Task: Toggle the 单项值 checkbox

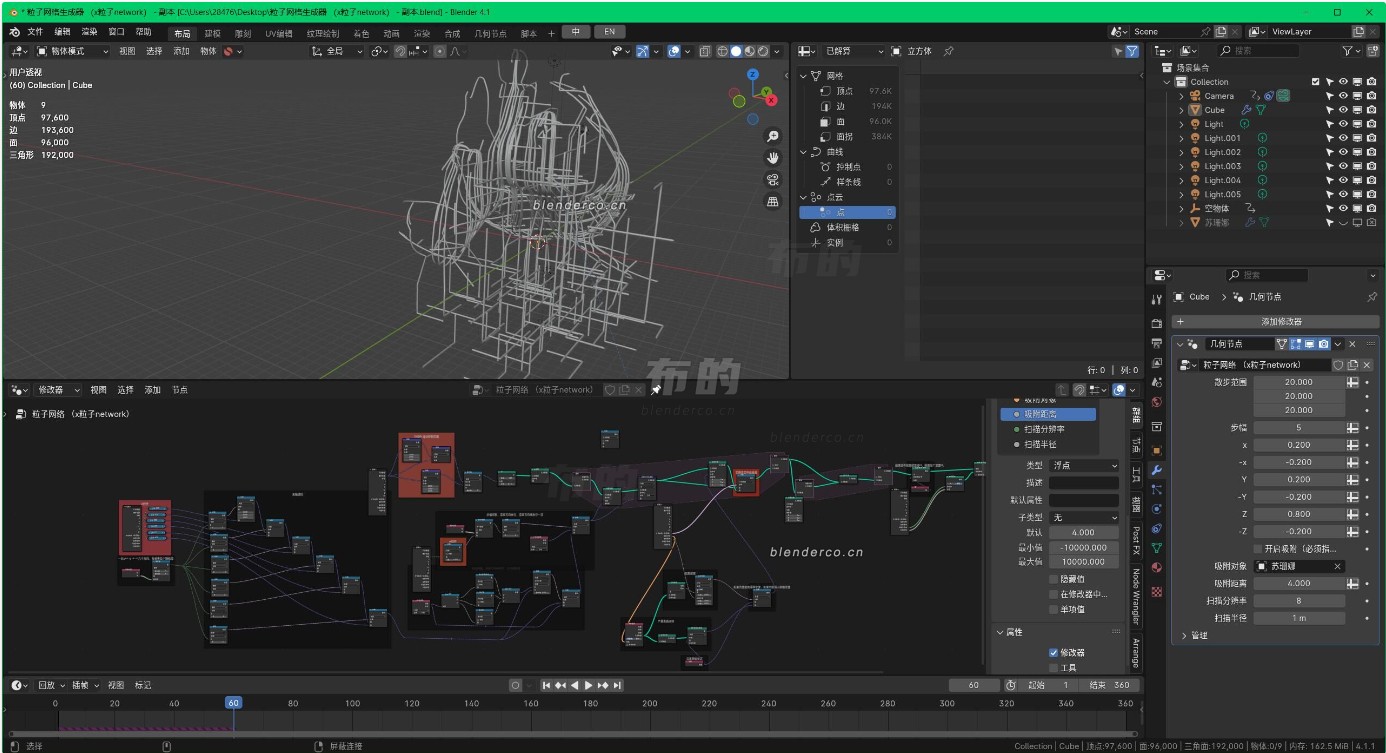Action: [1053, 609]
